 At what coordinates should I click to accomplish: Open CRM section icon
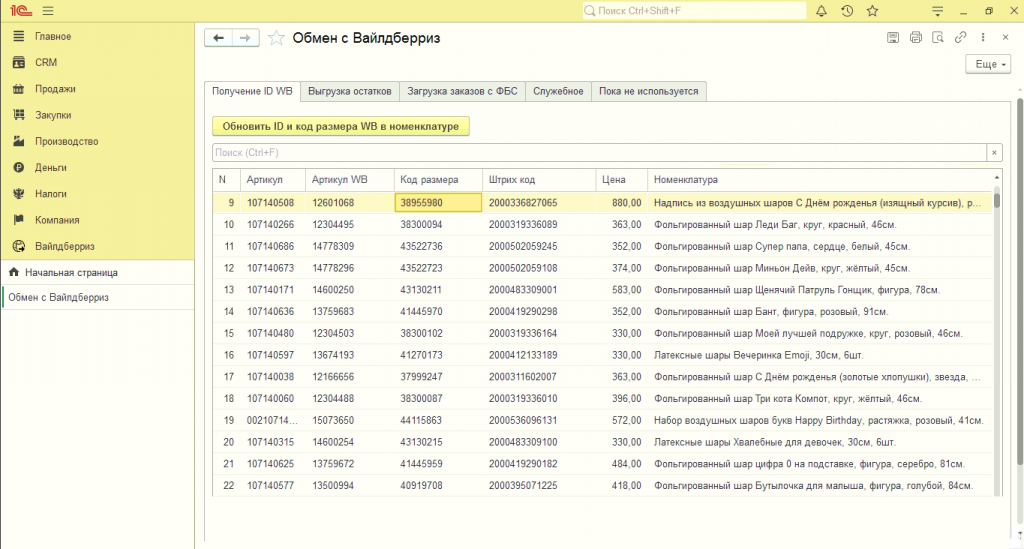click(x=18, y=63)
